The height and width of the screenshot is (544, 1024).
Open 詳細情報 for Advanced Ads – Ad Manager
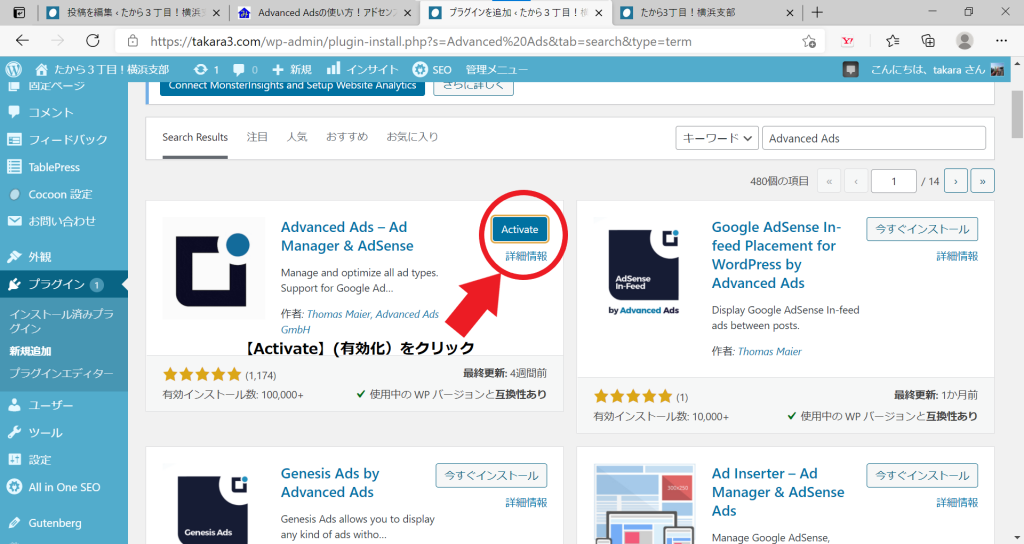click(x=526, y=256)
